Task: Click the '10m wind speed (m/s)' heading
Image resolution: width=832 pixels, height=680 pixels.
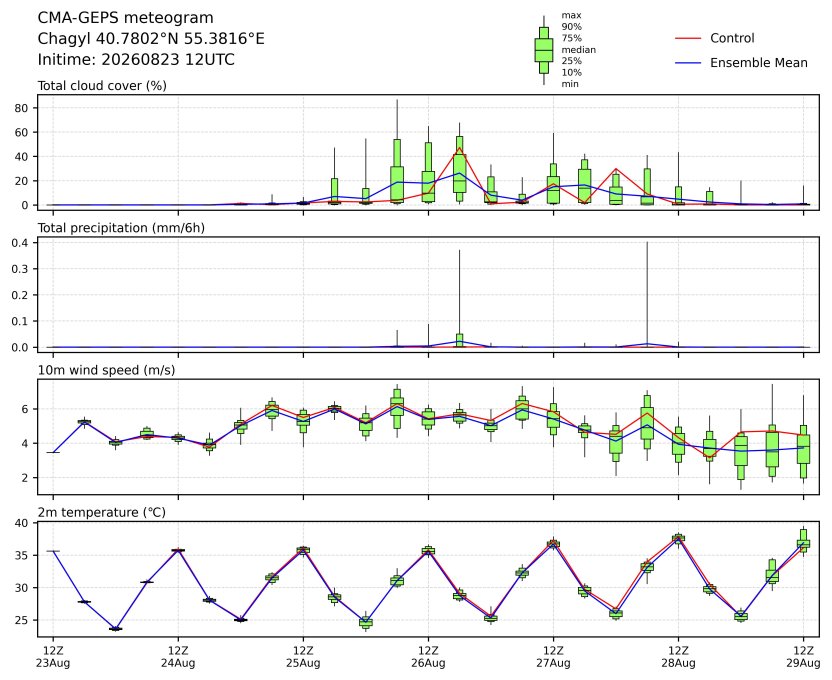Action: pyautogui.click(x=106, y=370)
